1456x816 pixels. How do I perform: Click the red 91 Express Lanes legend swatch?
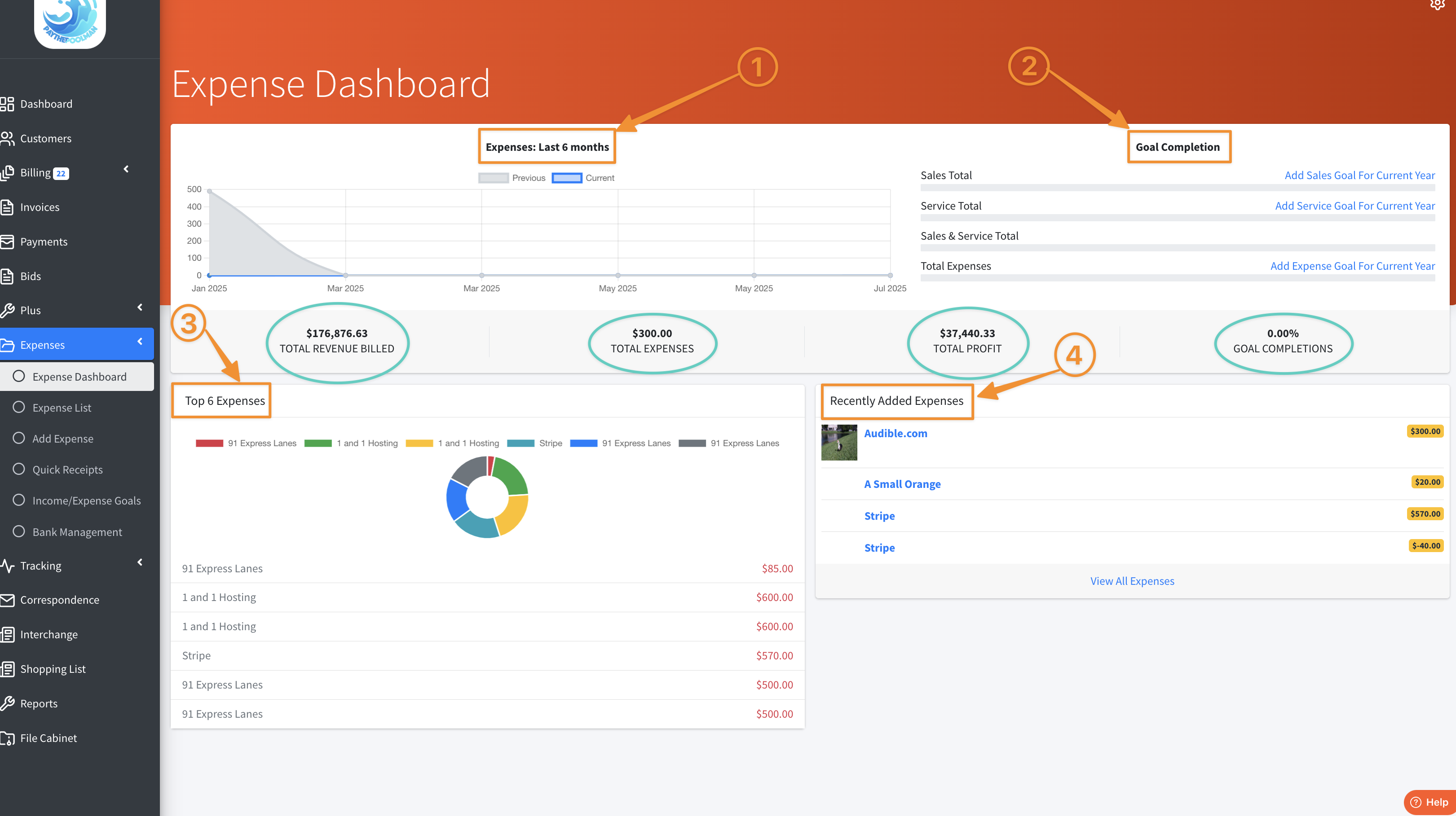(209, 443)
